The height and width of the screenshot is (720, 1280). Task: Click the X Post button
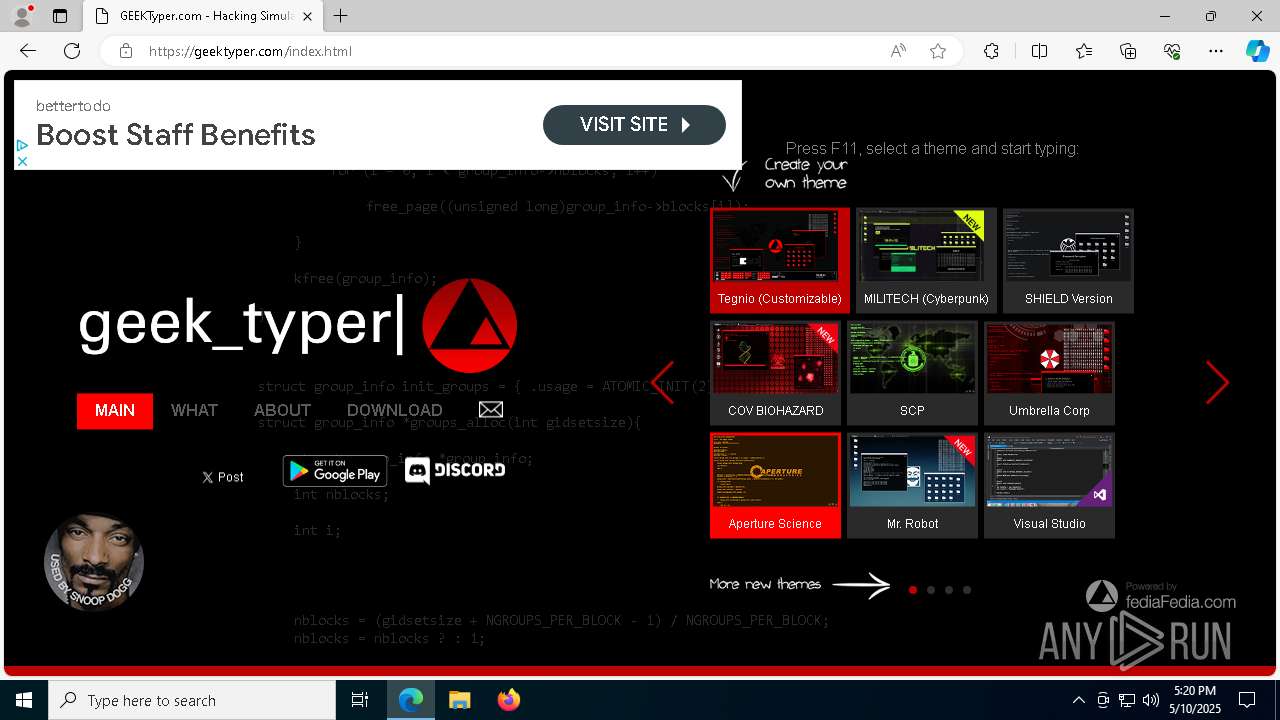click(223, 477)
